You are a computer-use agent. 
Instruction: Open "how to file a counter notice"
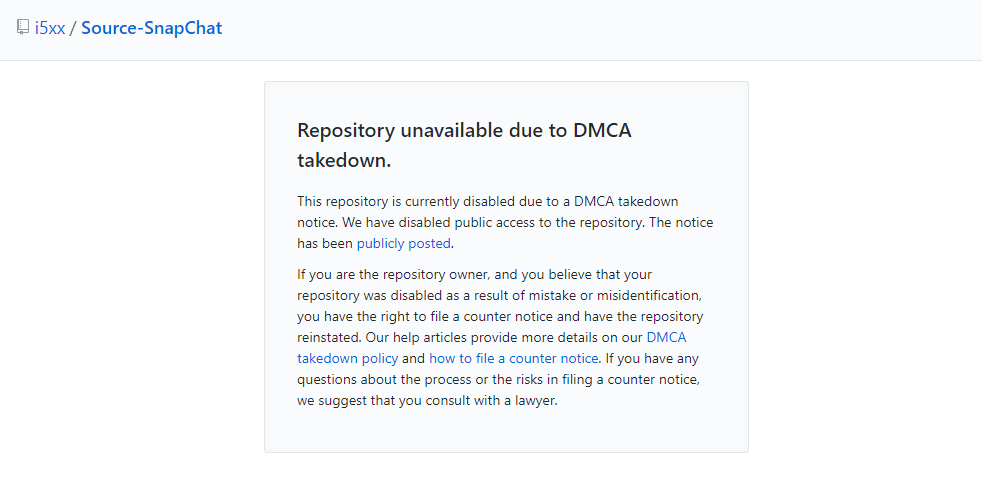[x=514, y=359]
